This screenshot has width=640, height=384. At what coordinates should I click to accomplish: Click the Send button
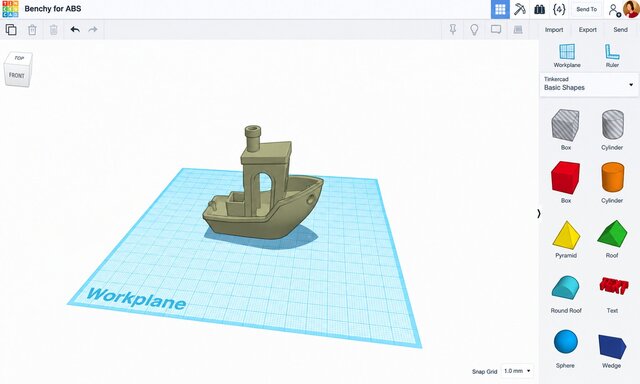[x=620, y=30]
